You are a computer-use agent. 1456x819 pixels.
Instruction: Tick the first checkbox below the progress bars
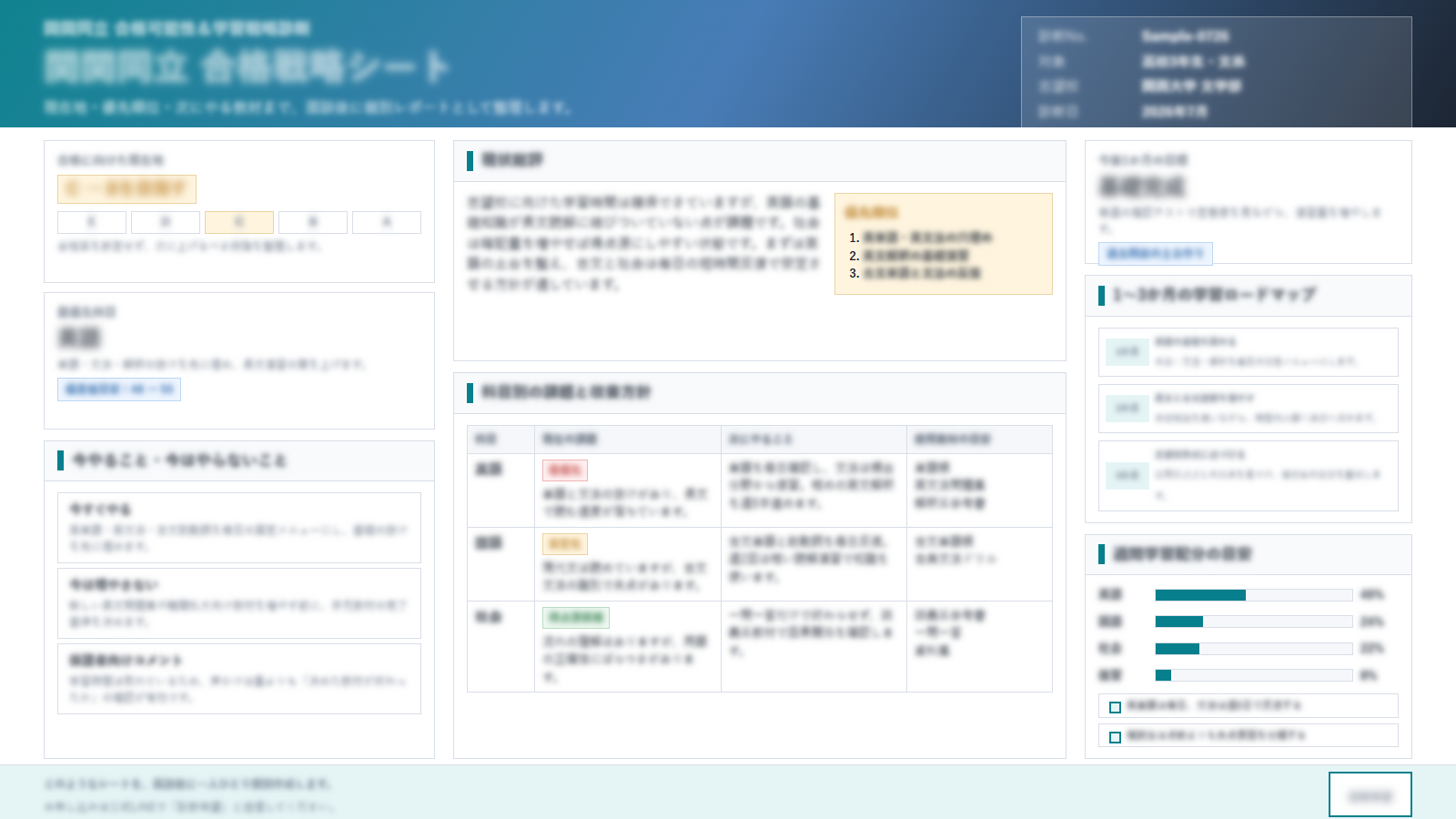coord(1115,707)
